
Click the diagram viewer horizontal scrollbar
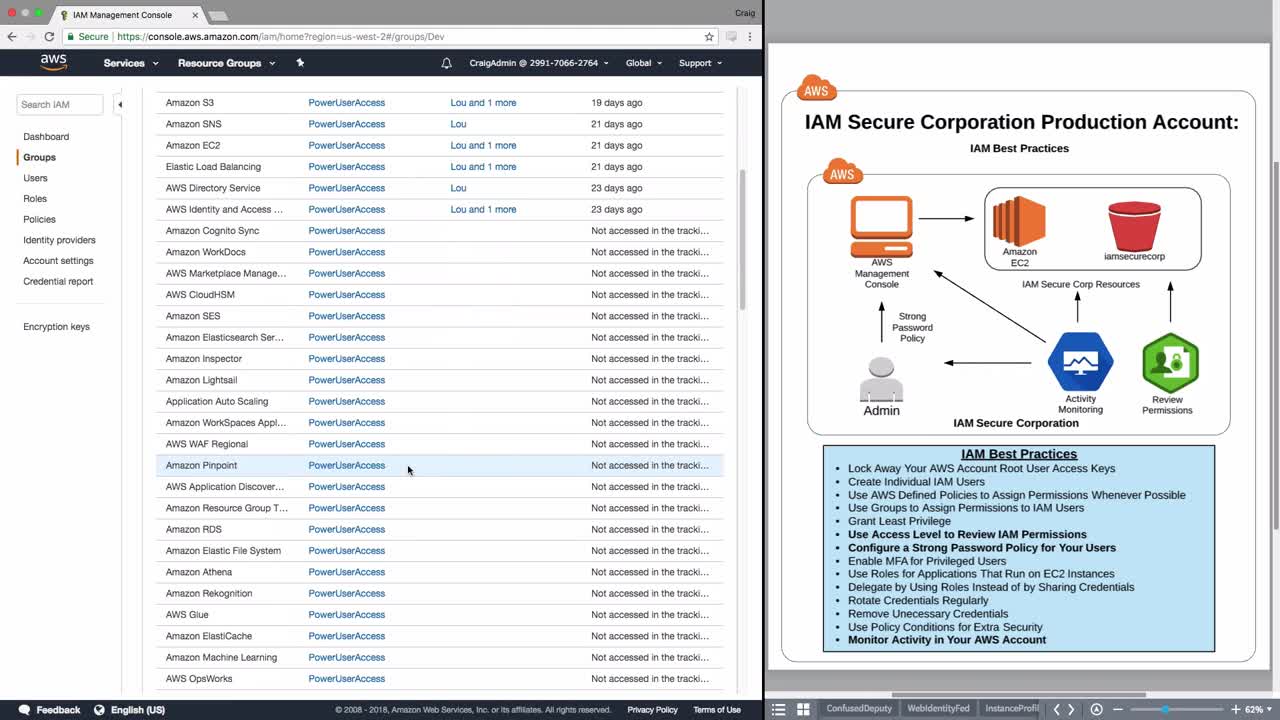1018,695
